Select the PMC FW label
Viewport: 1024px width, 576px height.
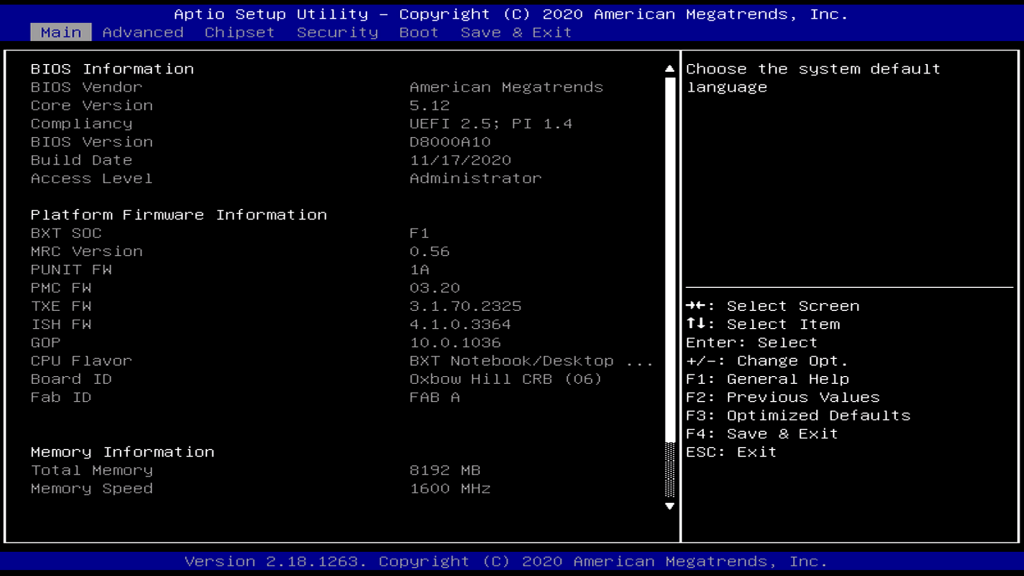(61, 288)
